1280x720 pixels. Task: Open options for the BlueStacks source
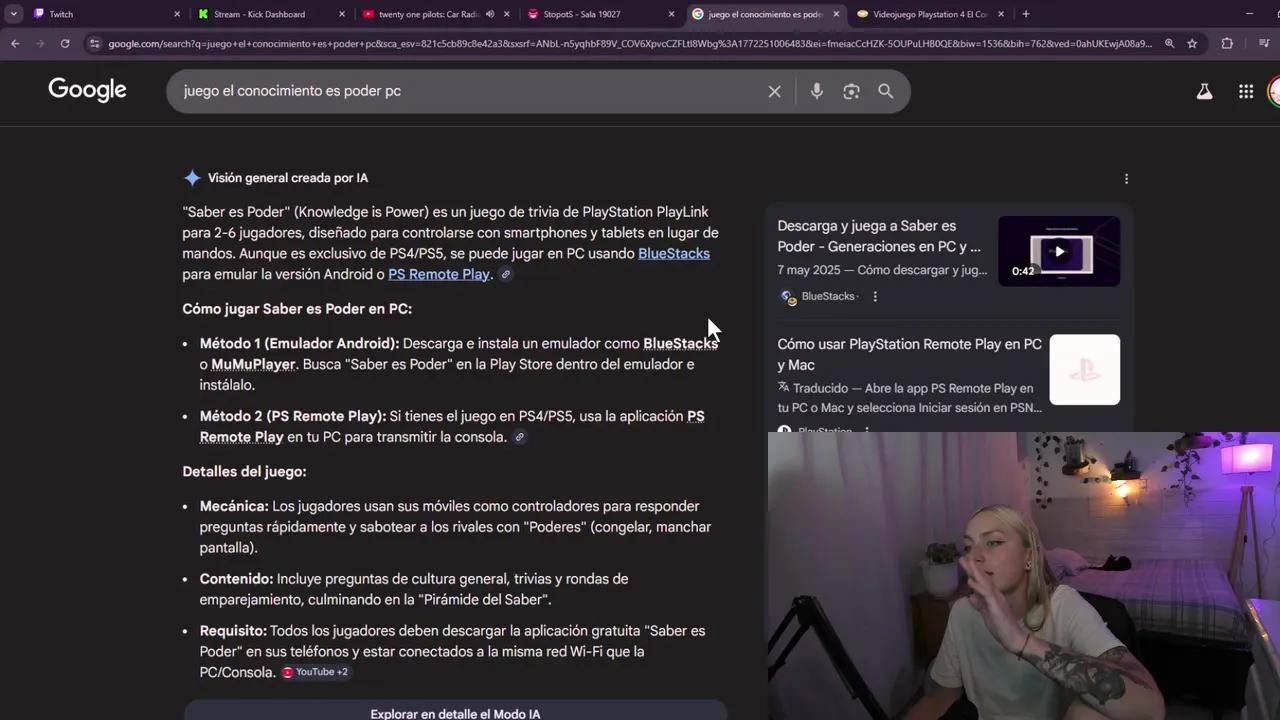(x=875, y=296)
